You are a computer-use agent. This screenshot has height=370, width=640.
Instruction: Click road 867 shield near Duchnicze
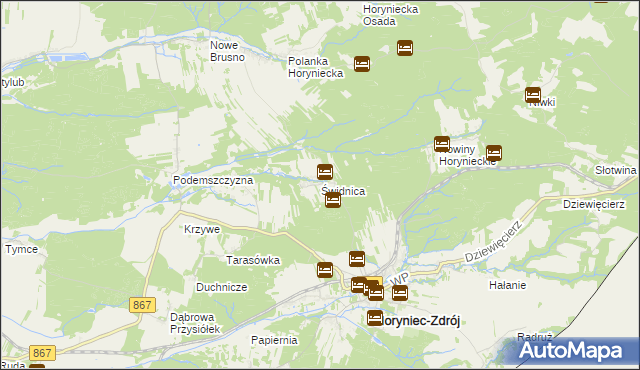coord(142,305)
